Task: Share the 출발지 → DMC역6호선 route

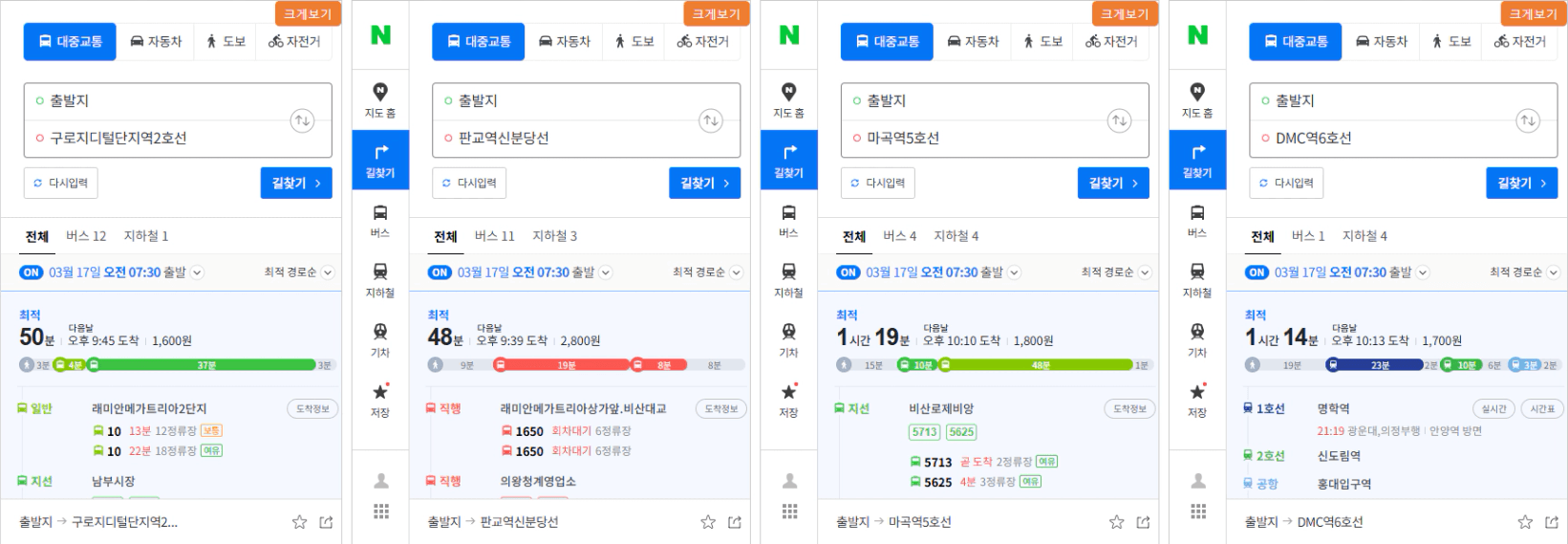Action: tap(1552, 522)
